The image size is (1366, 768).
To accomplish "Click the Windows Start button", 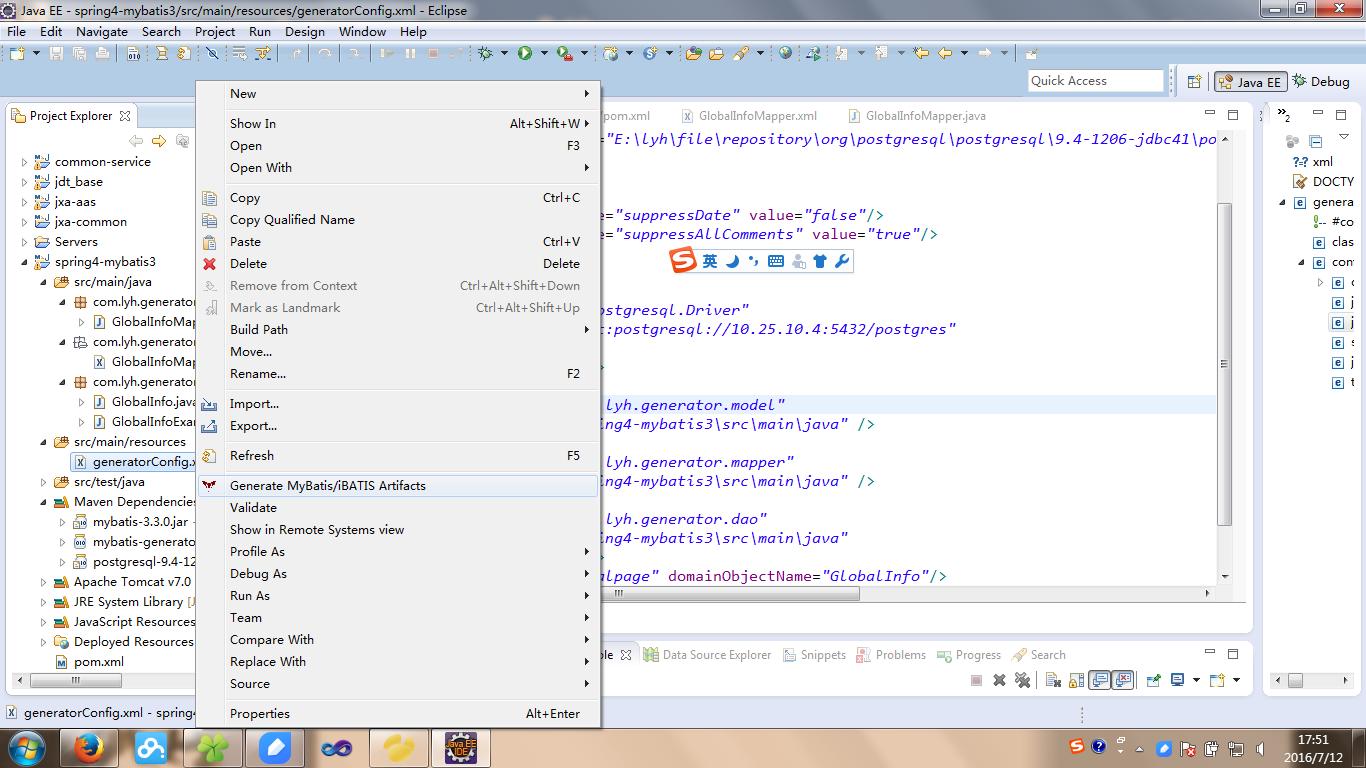I will pos(26,747).
